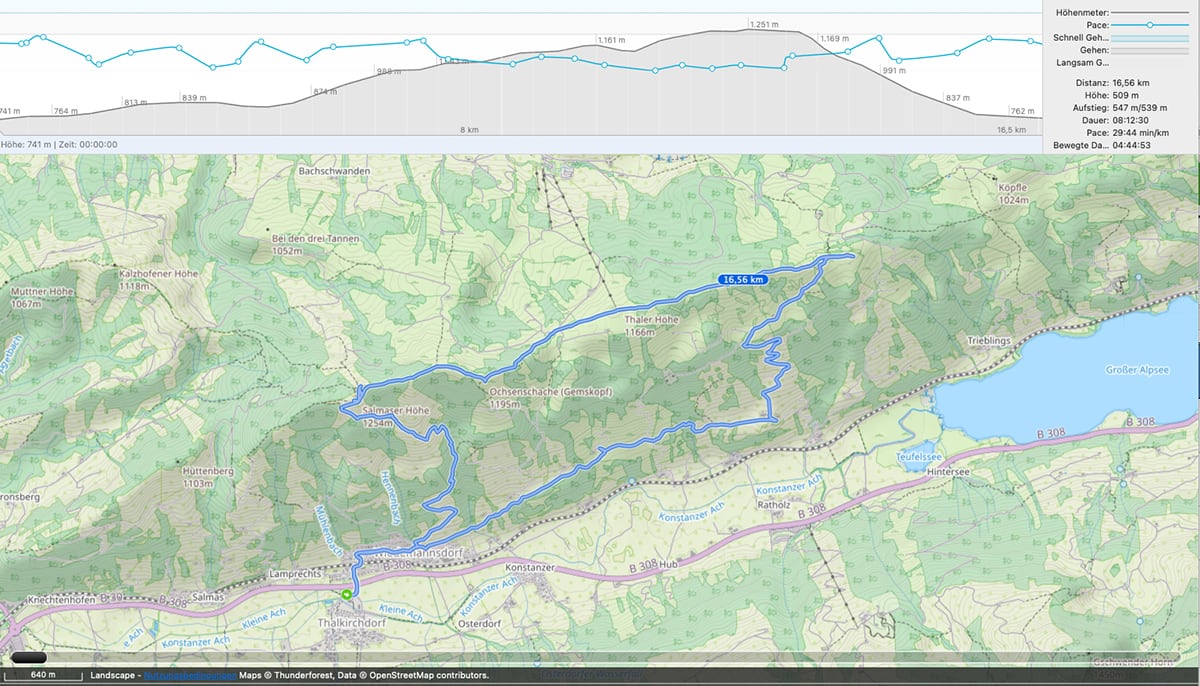Click the green route start marker near Thalkirchdorf
The height and width of the screenshot is (686, 1200).
pos(346,593)
